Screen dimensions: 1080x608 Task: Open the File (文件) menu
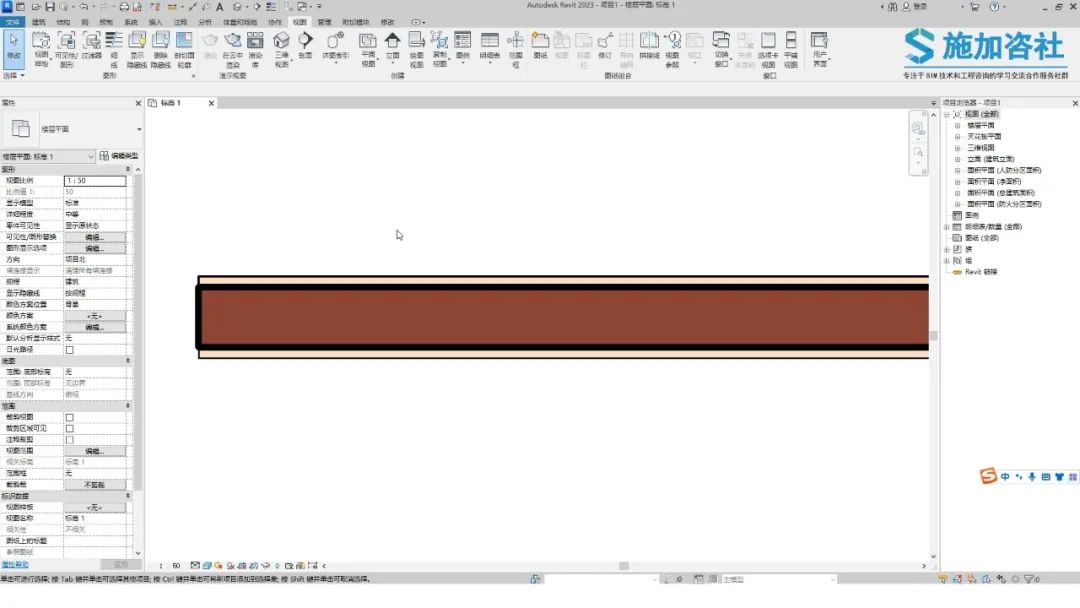(13, 21)
